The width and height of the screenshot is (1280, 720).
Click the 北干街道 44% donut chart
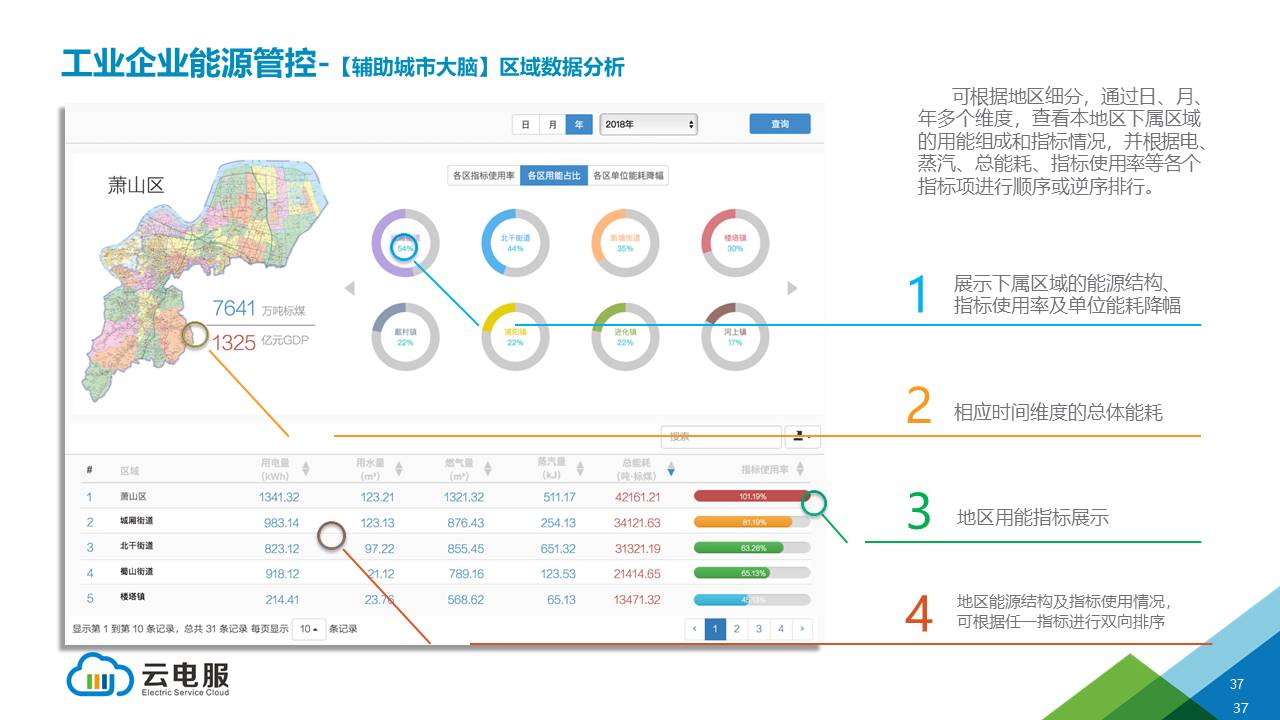tap(515, 243)
